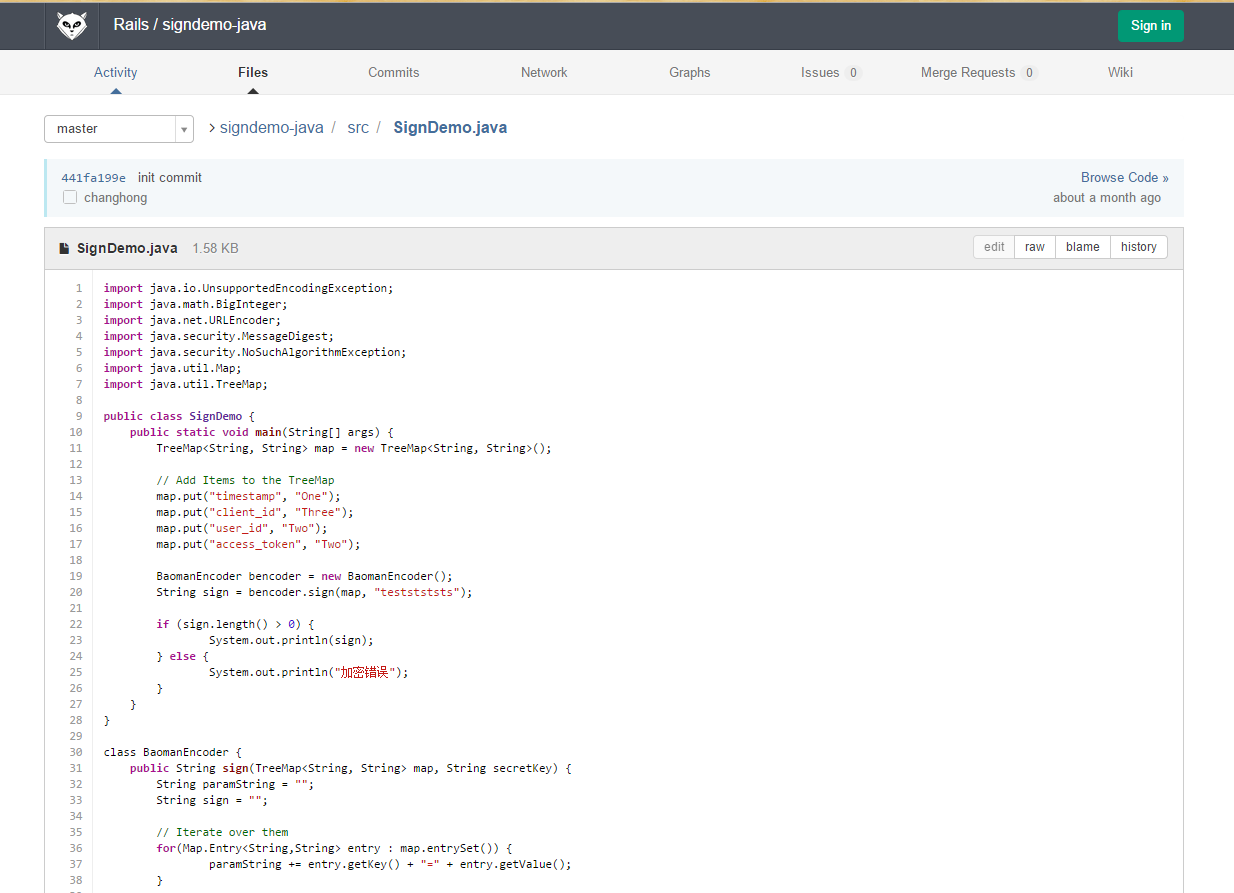
Task: Click the map.put("access_token", "Two") line
Action: 258,544
